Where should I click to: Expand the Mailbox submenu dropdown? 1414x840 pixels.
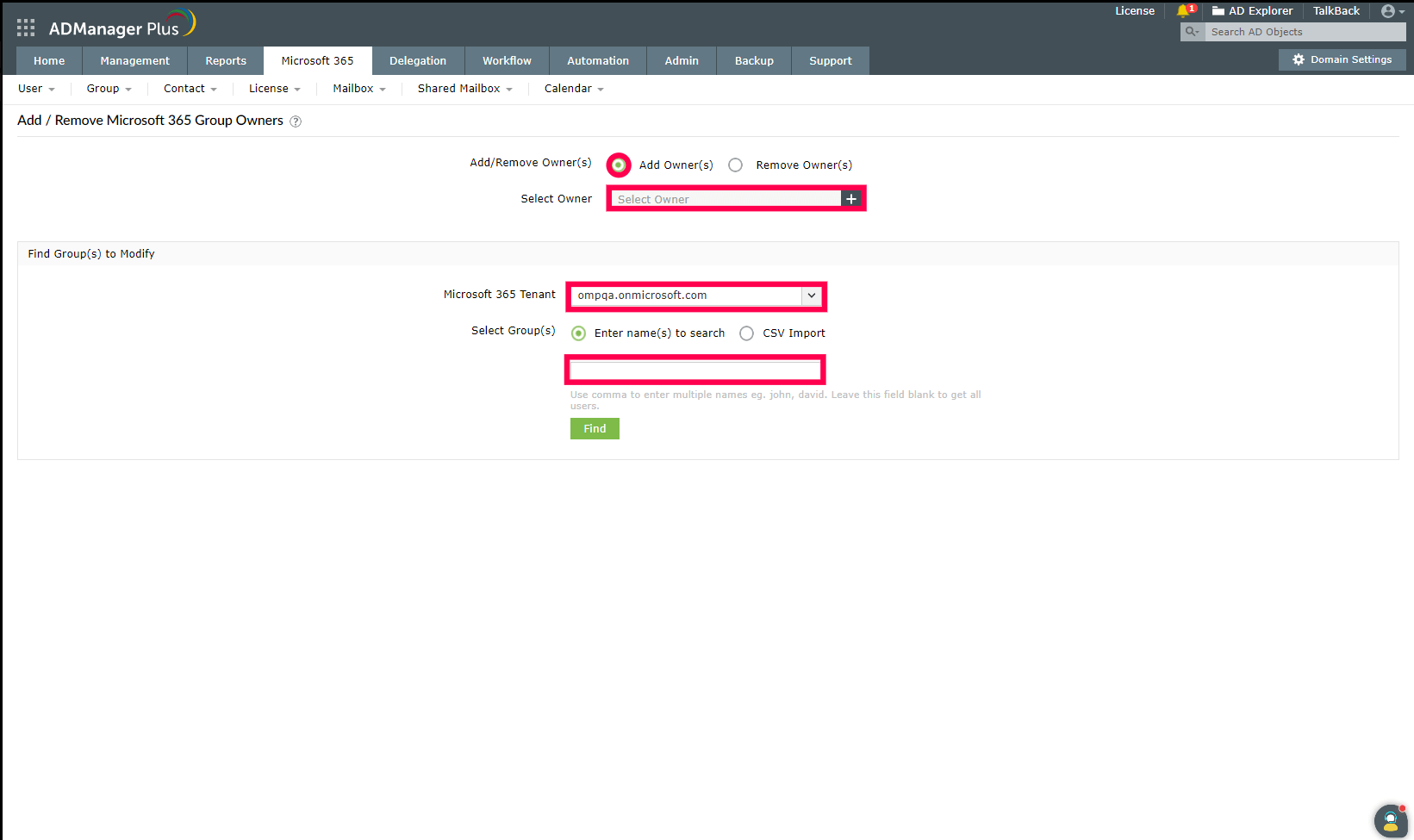(x=359, y=89)
